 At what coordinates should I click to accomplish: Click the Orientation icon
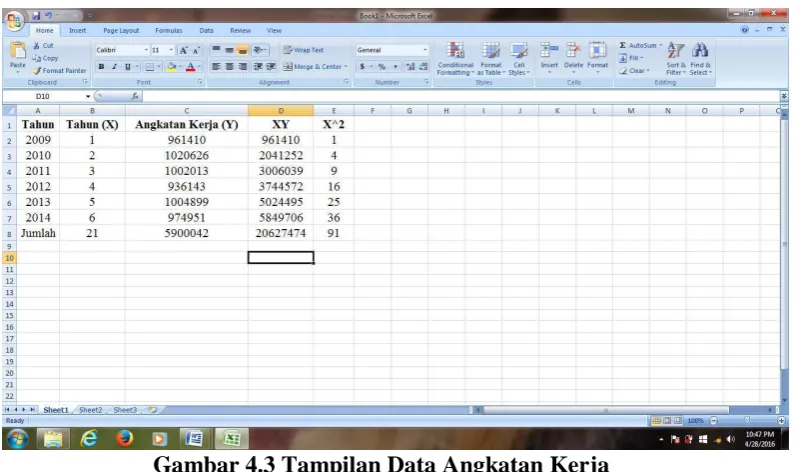(259, 50)
